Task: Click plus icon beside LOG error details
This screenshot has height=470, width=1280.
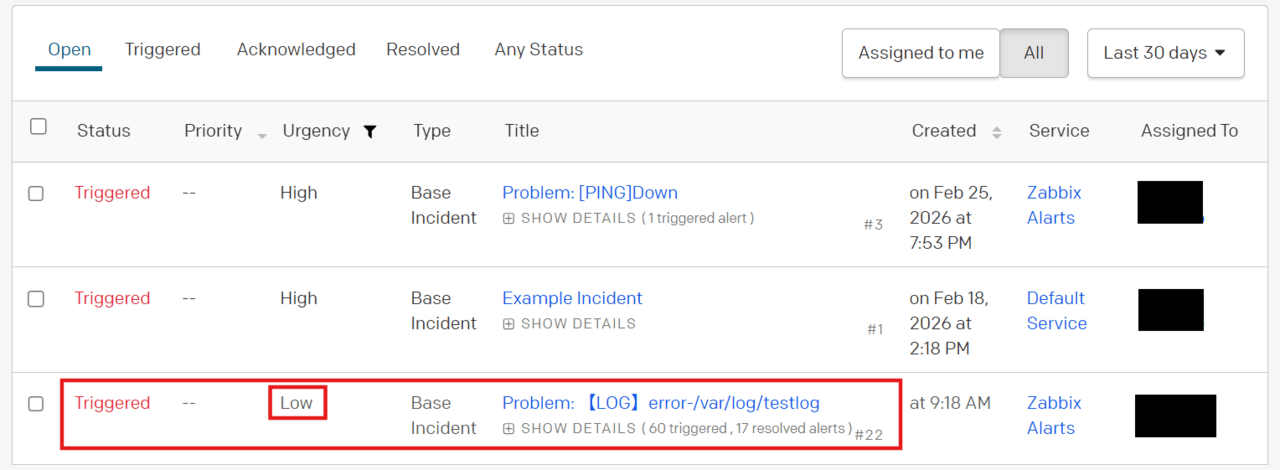Action: click(509, 429)
